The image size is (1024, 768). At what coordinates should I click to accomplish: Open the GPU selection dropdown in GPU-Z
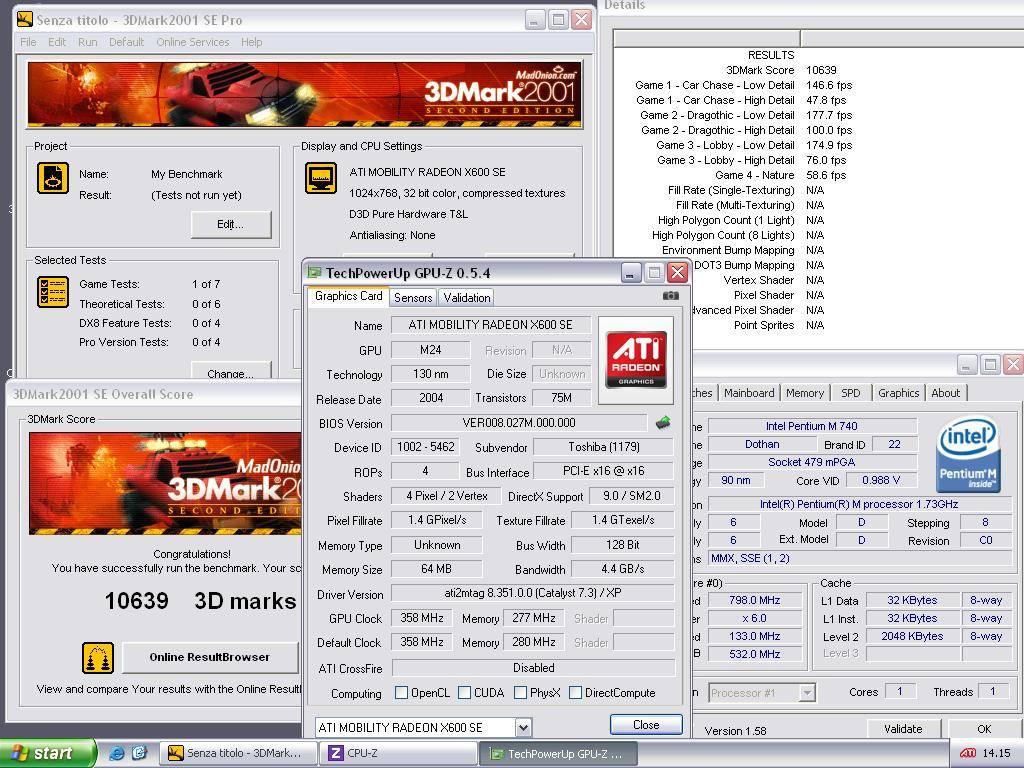point(523,727)
